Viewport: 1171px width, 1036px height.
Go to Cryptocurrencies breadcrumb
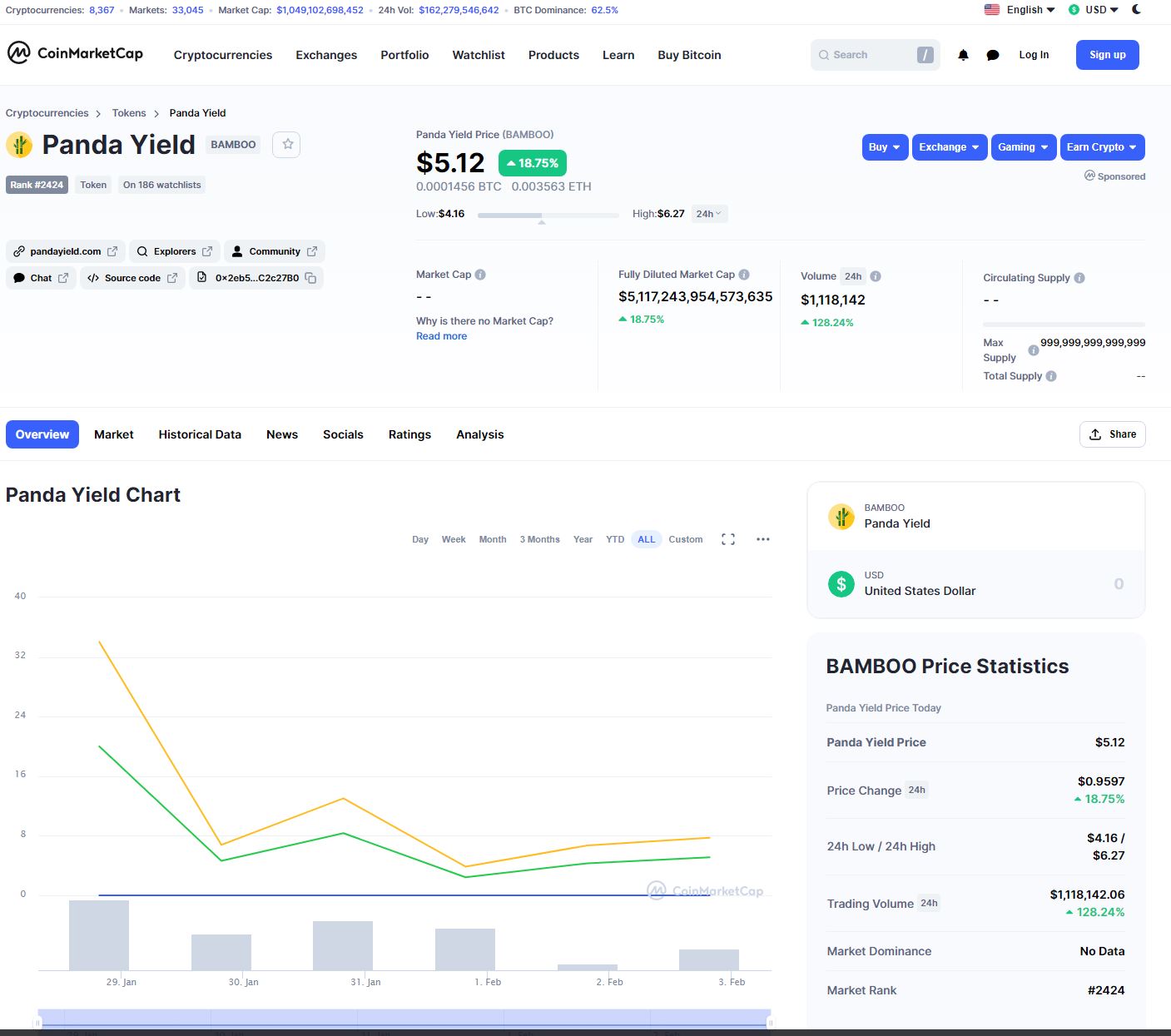pos(47,113)
